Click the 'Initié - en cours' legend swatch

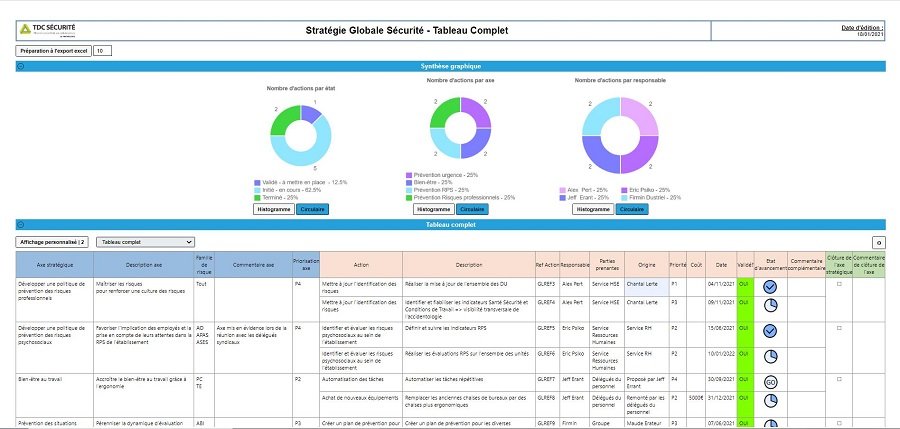(x=258, y=190)
